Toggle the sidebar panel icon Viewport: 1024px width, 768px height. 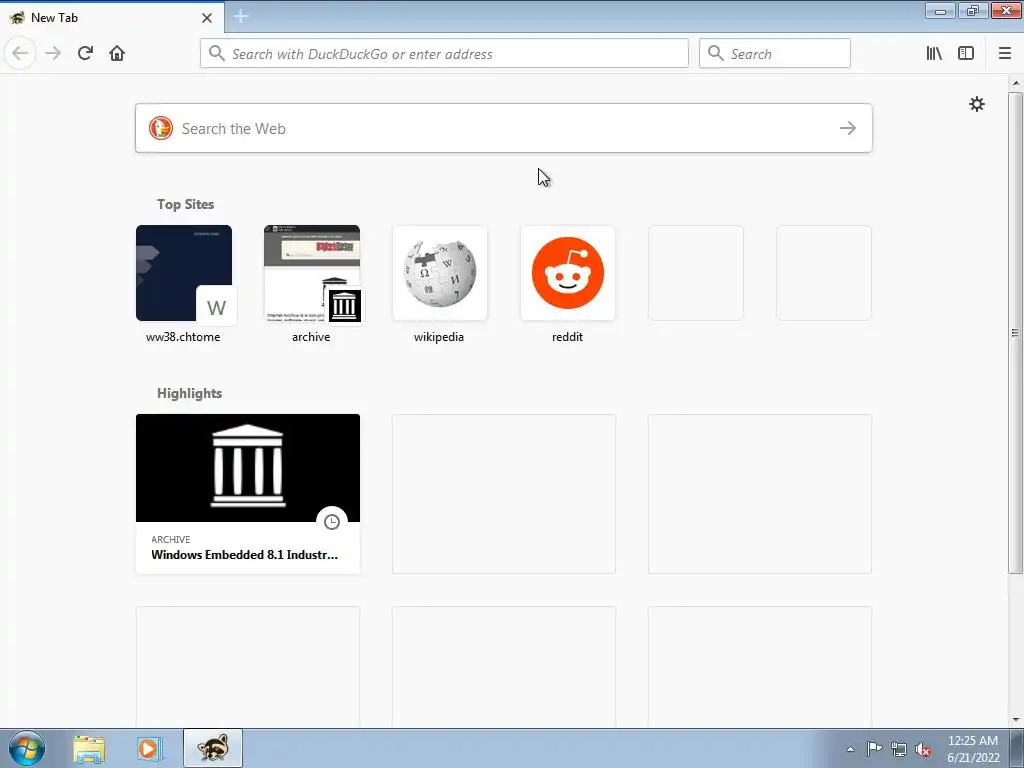click(x=966, y=54)
